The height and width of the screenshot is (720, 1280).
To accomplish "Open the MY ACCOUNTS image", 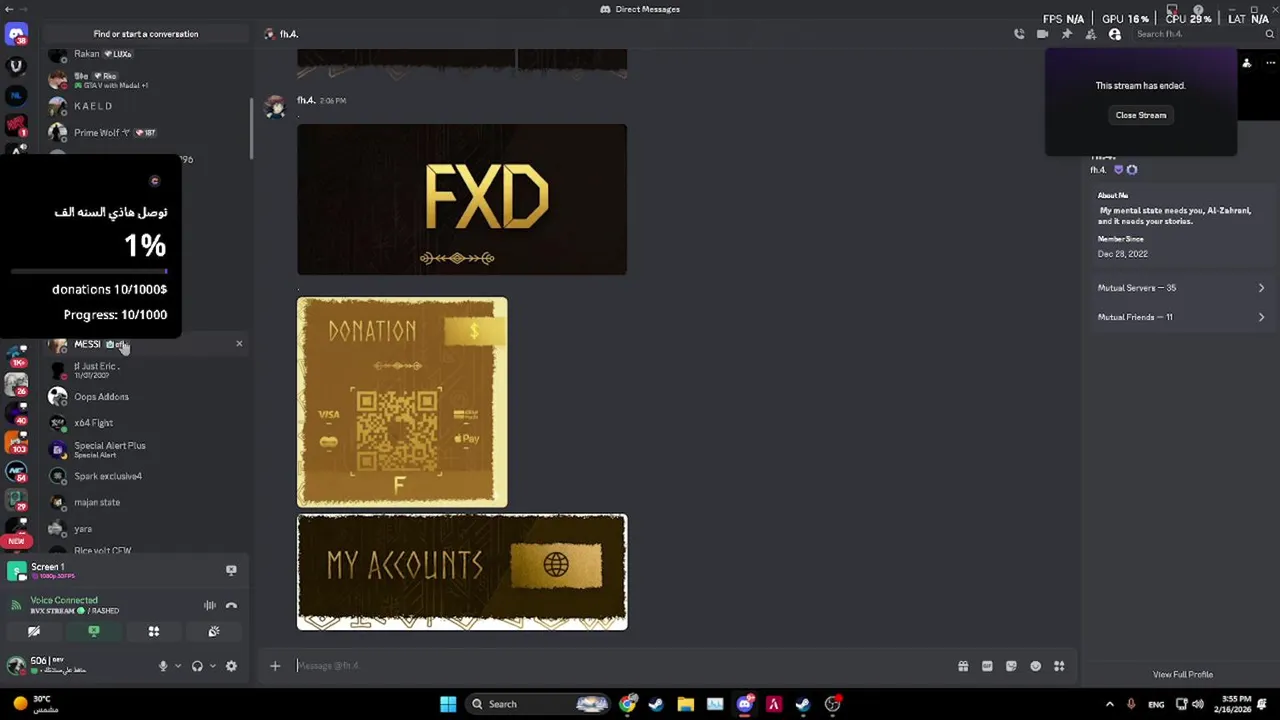I will tap(462, 572).
